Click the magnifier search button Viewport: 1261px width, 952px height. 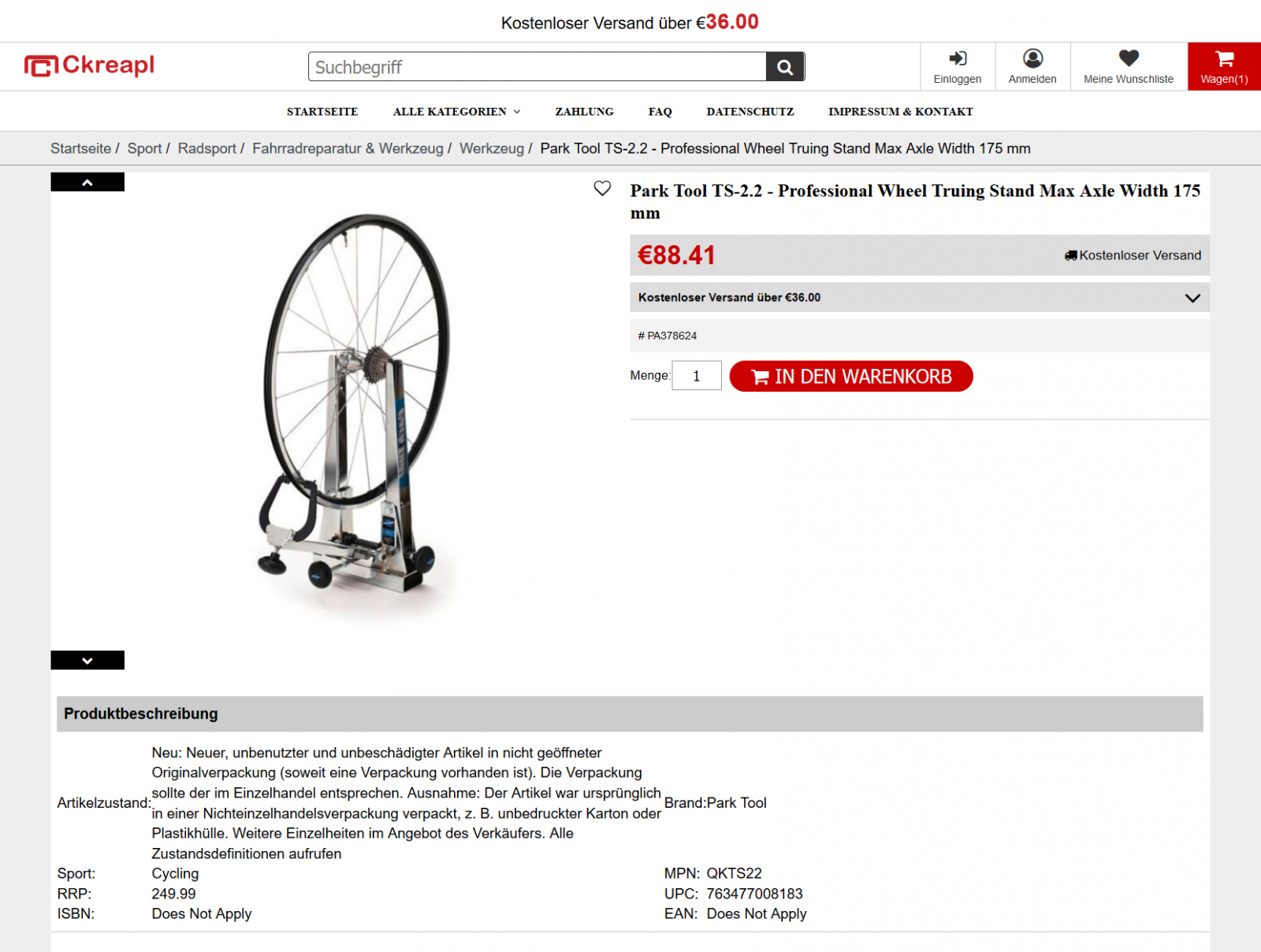coord(785,67)
